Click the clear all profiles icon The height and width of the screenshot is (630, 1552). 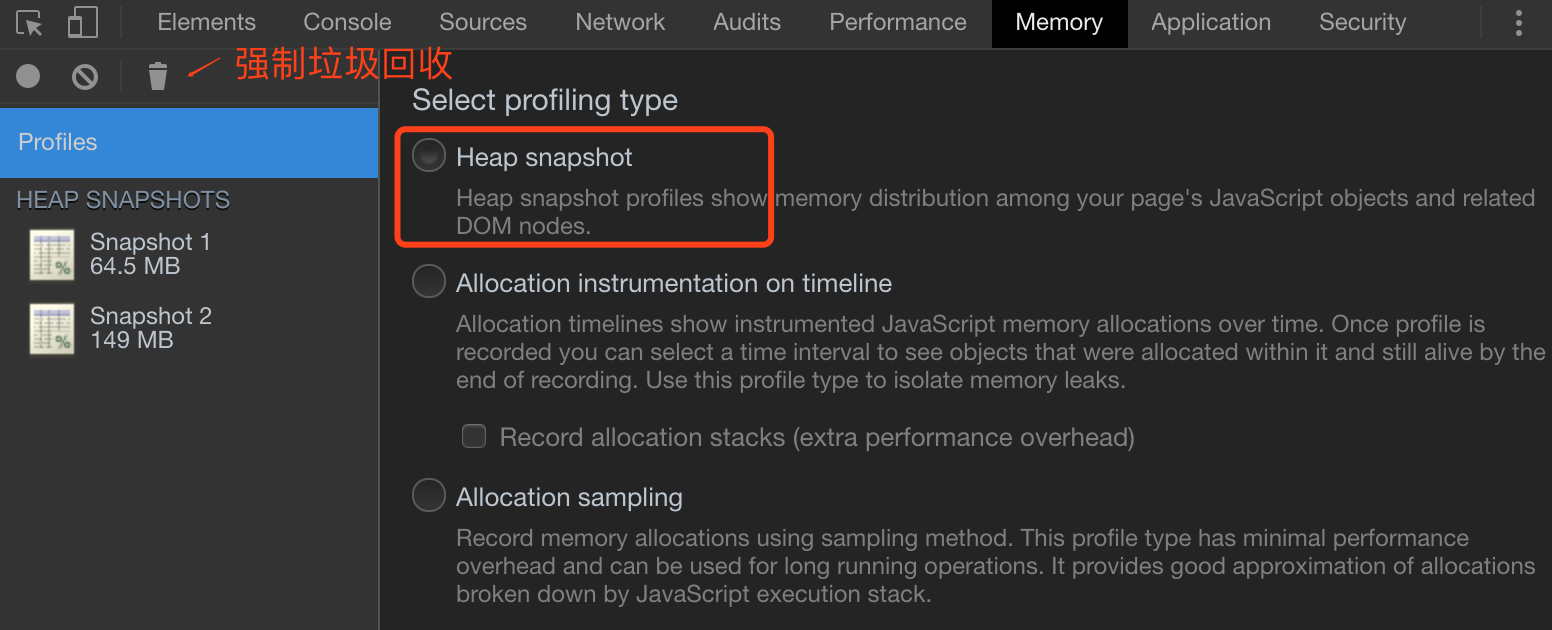pos(85,76)
